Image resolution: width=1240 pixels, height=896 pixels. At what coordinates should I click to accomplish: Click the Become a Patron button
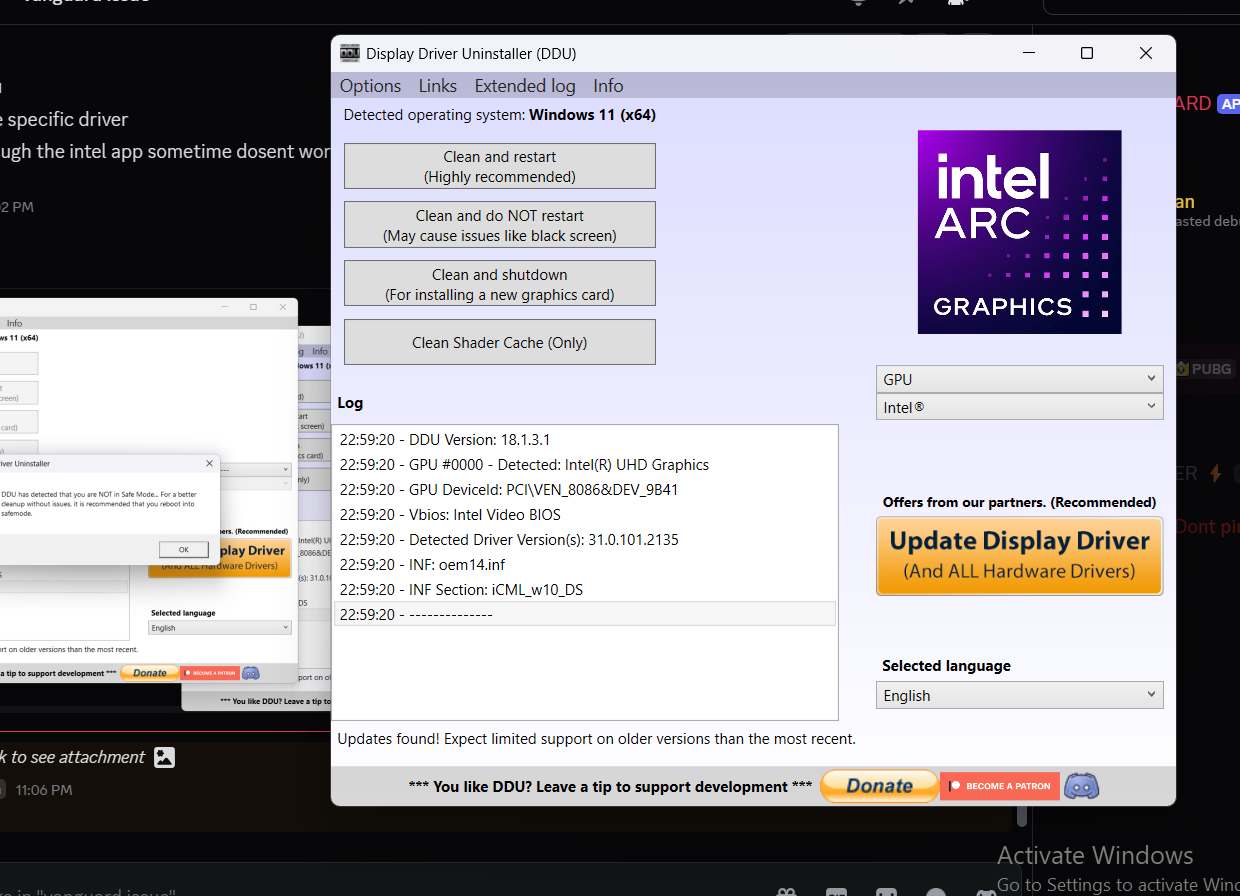click(x=1000, y=786)
